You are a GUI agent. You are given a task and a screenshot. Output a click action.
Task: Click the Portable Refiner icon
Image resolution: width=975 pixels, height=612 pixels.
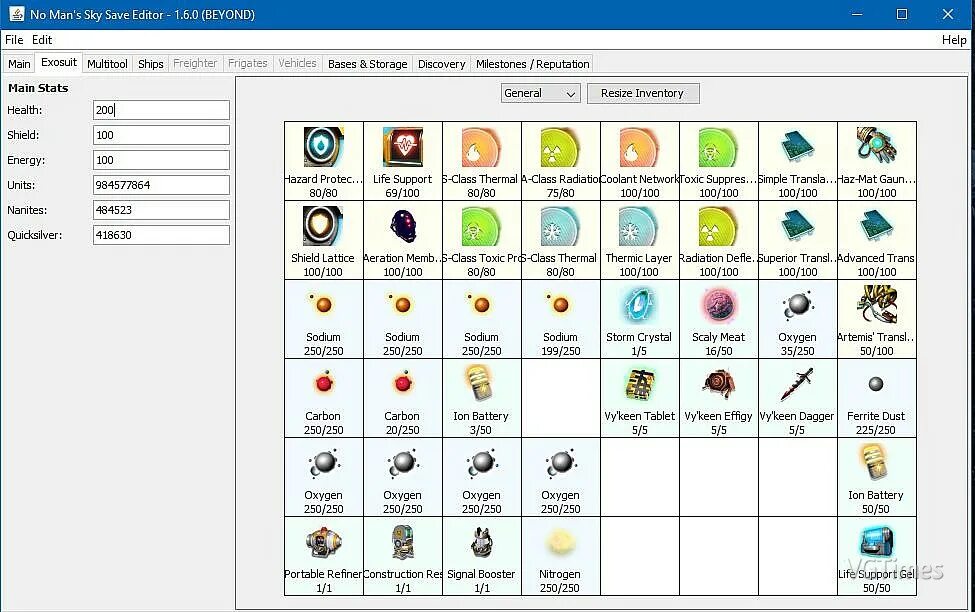tap(323, 542)
